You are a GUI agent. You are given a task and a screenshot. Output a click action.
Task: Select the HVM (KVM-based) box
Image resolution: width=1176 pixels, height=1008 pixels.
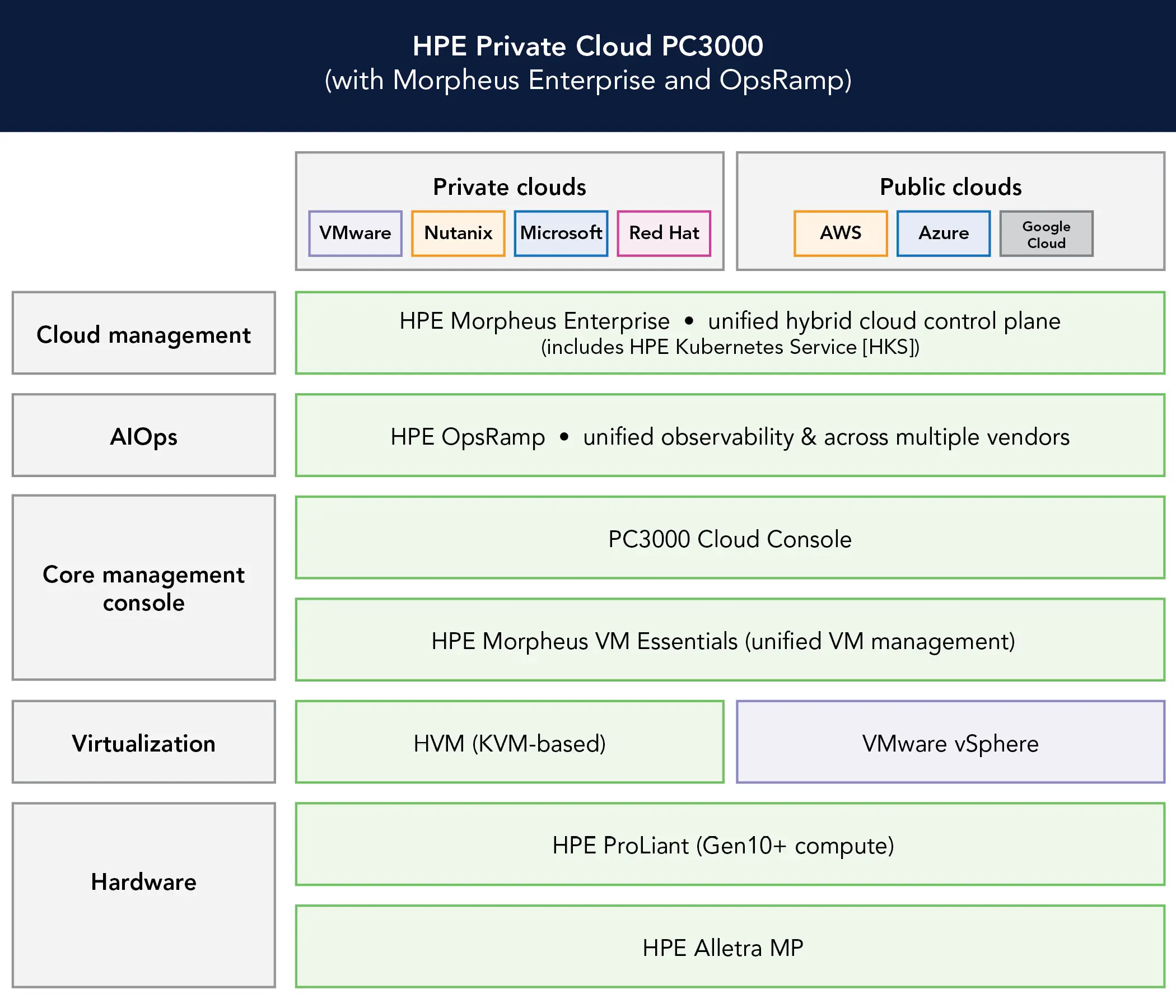(x=509, y=742)
